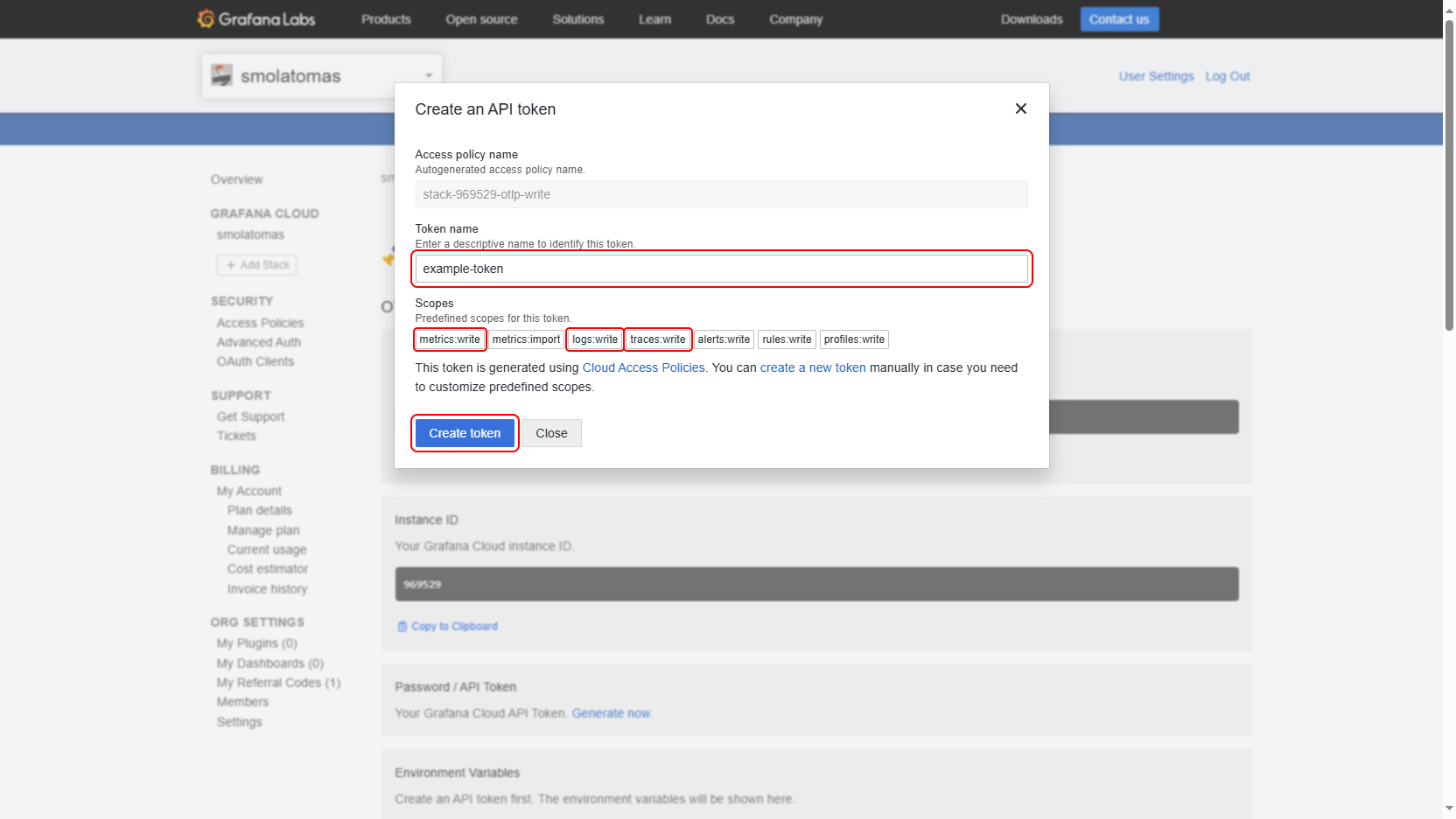Open Plan details in sidebar
The height and width of the screenshot is (819, 1456).
coord(260,510)
